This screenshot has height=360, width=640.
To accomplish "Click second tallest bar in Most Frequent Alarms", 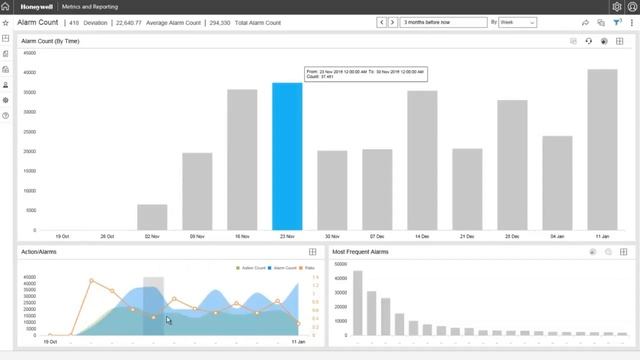I will tap(371, 313).
